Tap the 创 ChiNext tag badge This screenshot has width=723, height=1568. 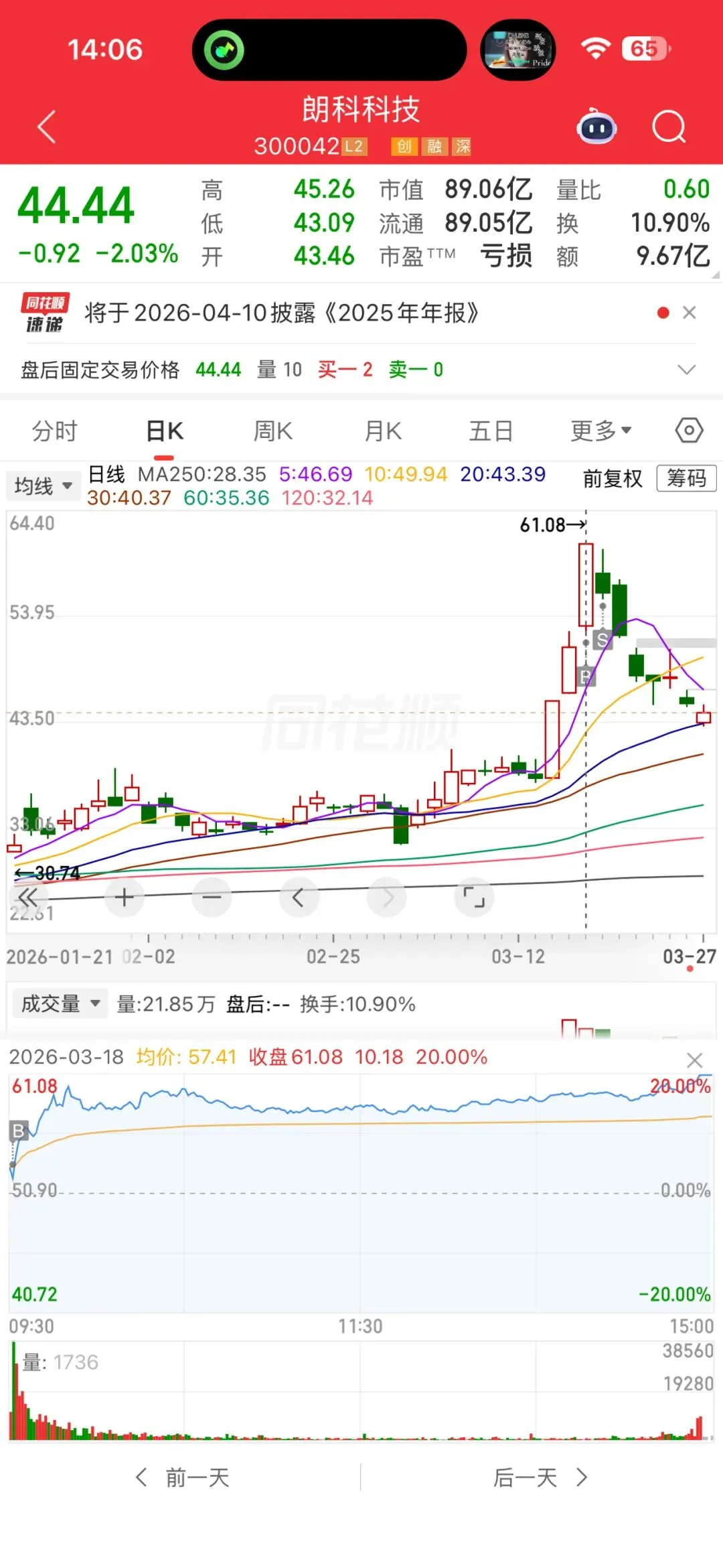click(x=404, y=146)
